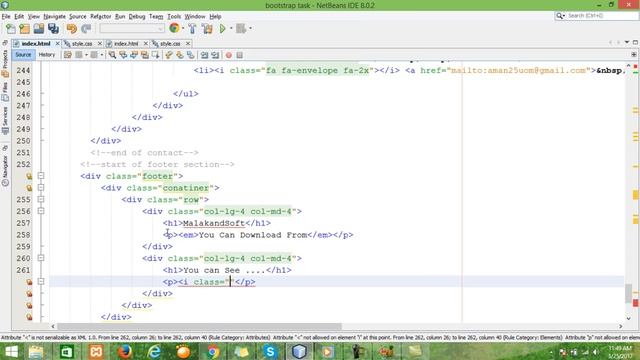Click the Clean and Build Project icon

coord(207,29)
